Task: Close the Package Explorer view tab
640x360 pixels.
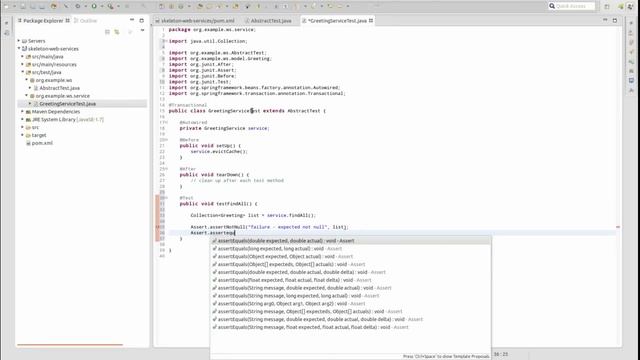Action: click(67, 20)
